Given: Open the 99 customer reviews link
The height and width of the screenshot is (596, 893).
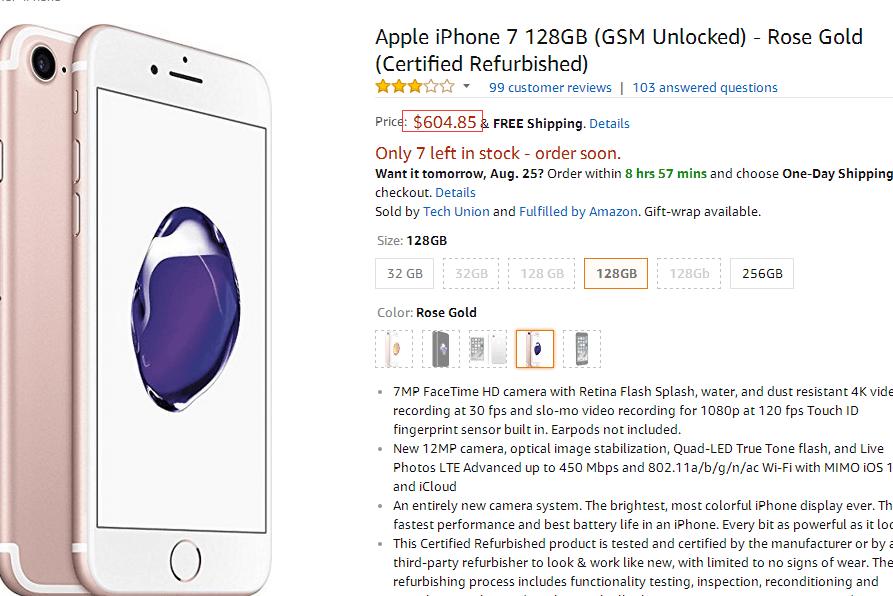Looking at the screenshot, I should (x=550, y=88).
